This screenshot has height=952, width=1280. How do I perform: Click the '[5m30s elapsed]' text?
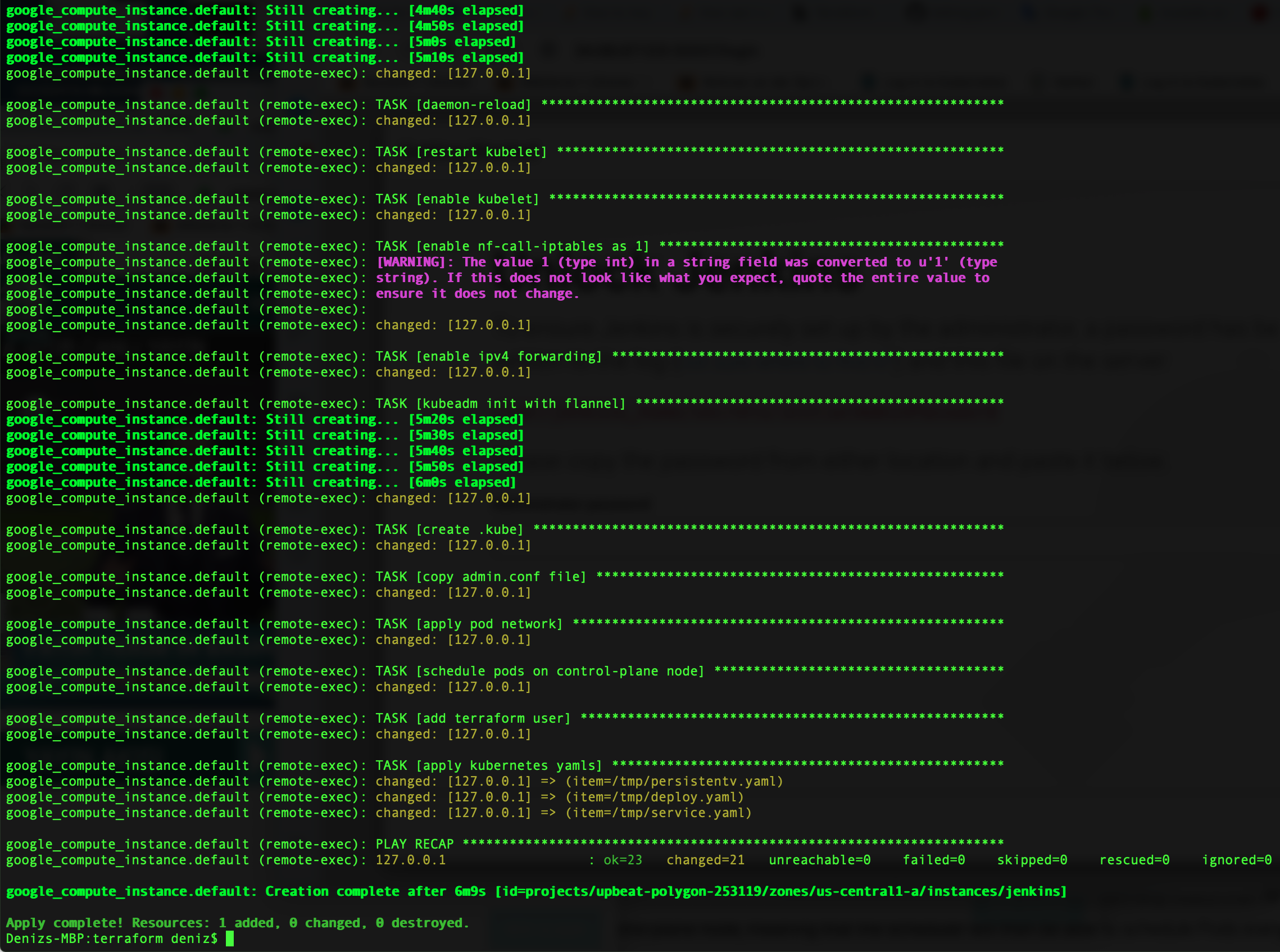coord(466,436)
